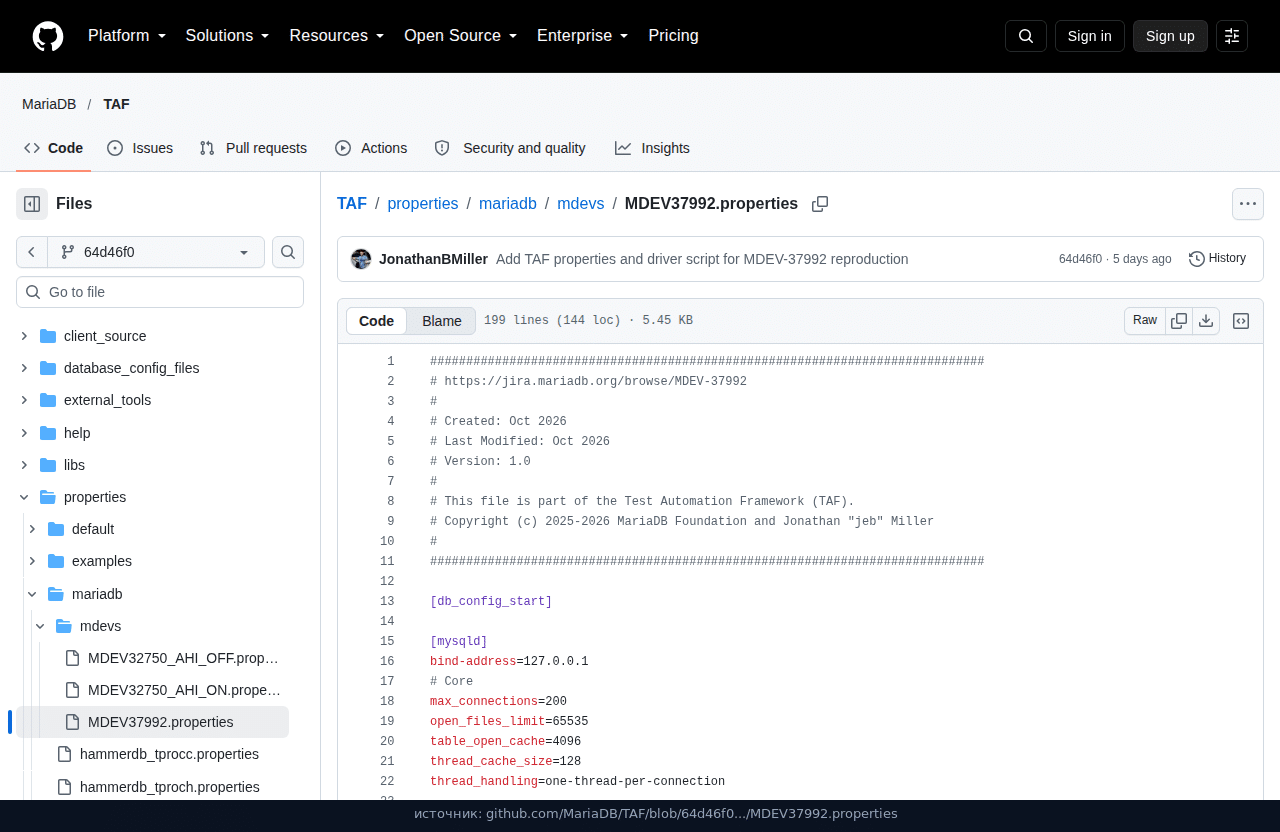The image size is (1280, 832).
Task: Open the more file actions ellipsis
Action: [1248, 204]
